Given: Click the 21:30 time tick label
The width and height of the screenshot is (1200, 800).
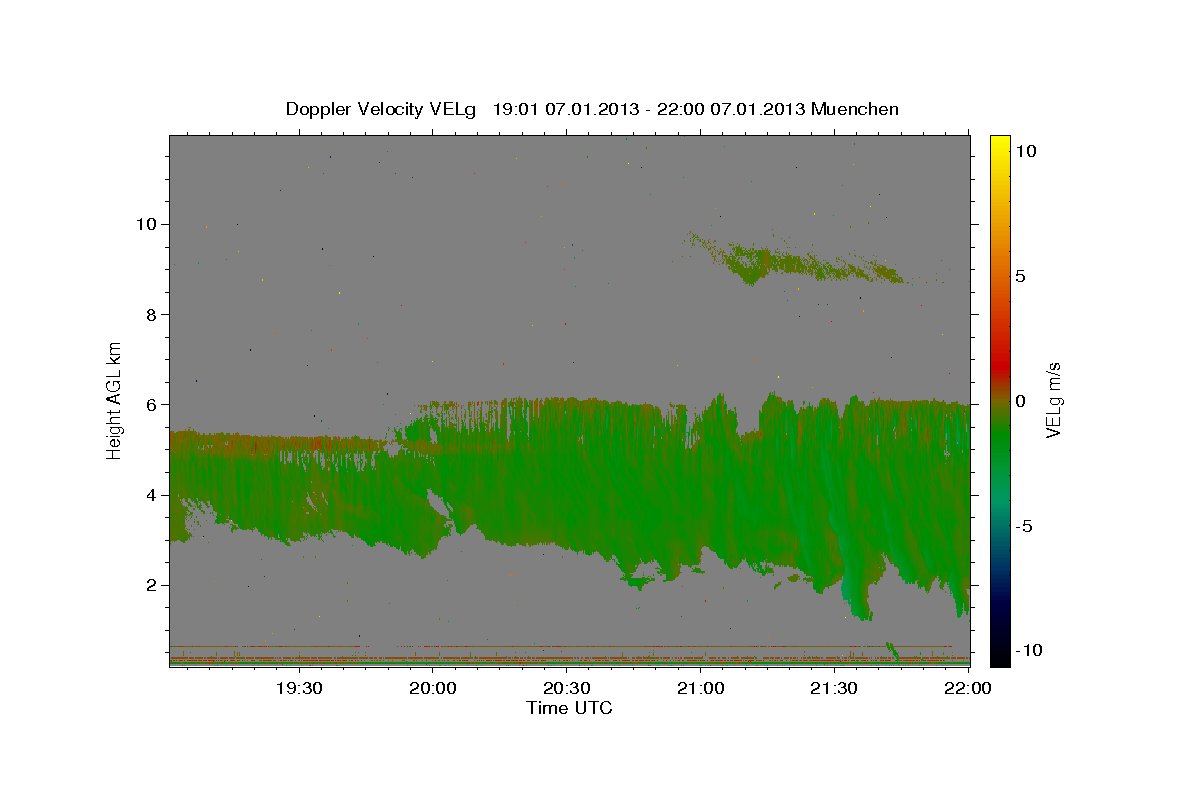Looking at the screenshot, I should pyautogui.click(x=834, y=688).
